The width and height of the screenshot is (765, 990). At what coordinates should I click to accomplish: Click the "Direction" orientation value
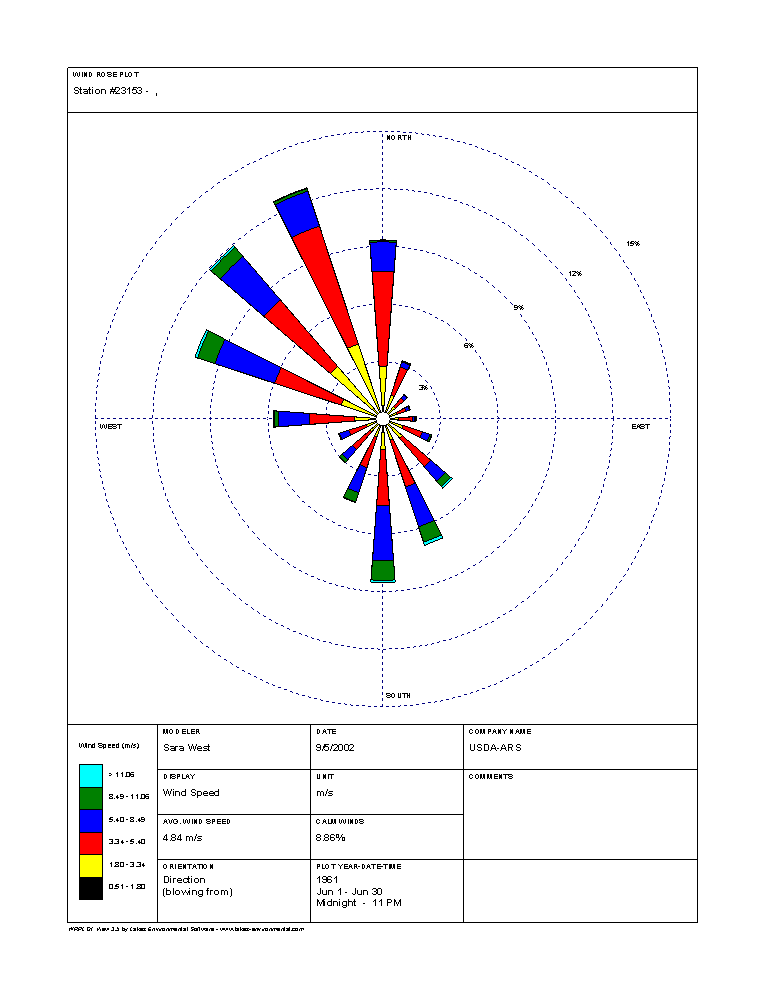pos(184,880)
